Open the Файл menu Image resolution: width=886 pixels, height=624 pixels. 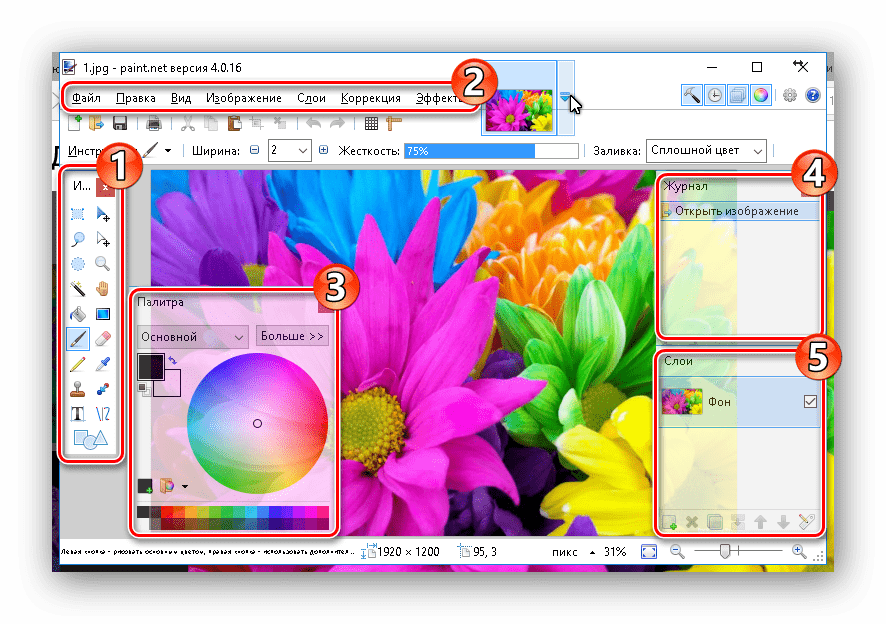pos(85,98)
